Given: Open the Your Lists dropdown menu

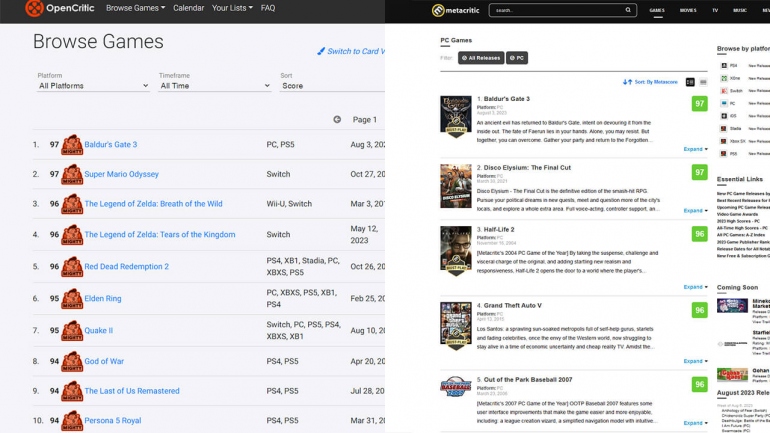Looking at the screenshot, I should (x=232, y=8).
